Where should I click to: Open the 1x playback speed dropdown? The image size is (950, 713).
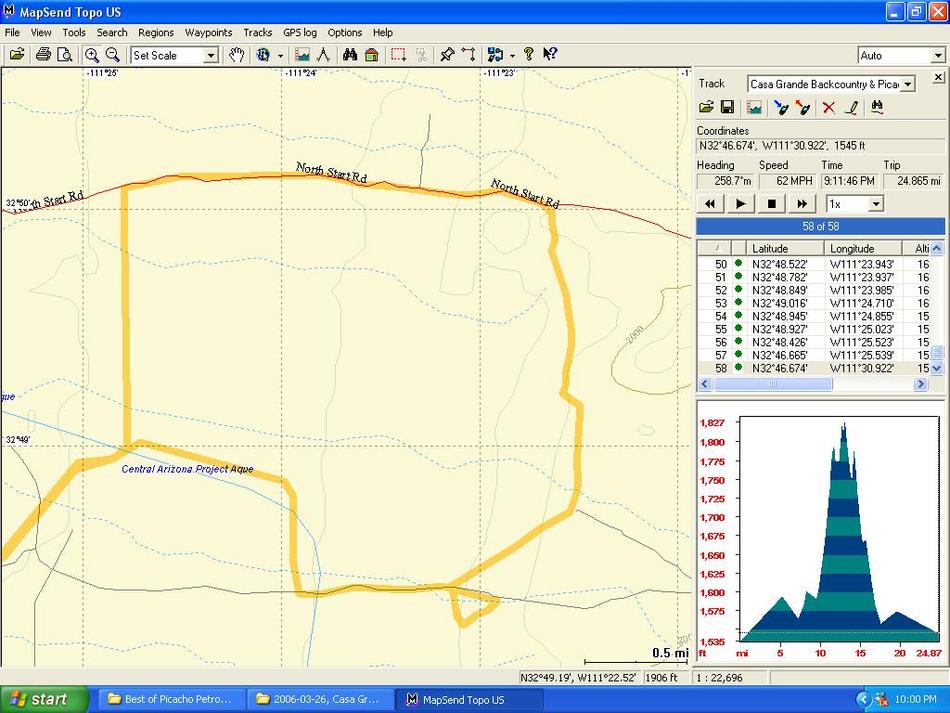[876, 204]
